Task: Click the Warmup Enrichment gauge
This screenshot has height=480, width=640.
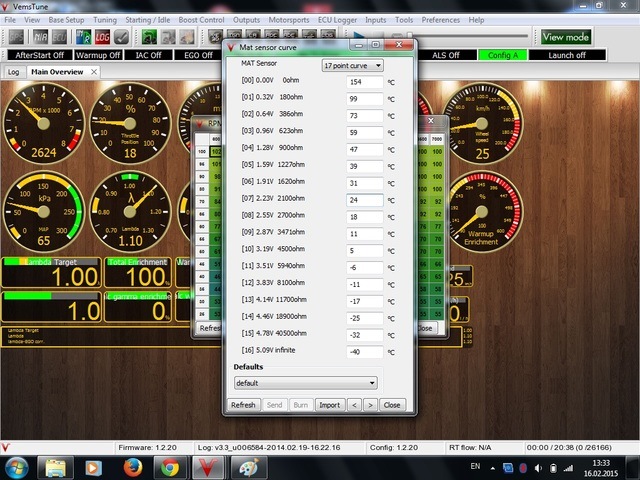Action: tap(482, 211)
